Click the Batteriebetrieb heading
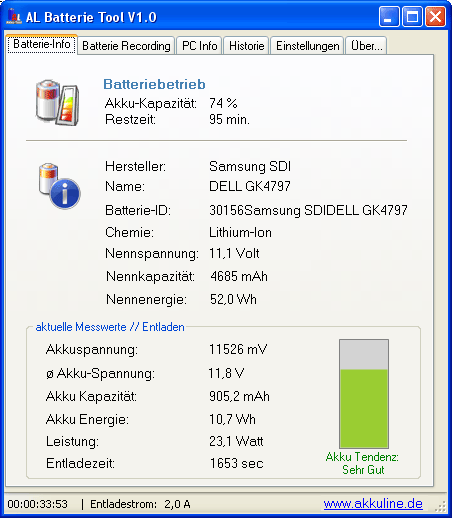 (x=154, y=84)
